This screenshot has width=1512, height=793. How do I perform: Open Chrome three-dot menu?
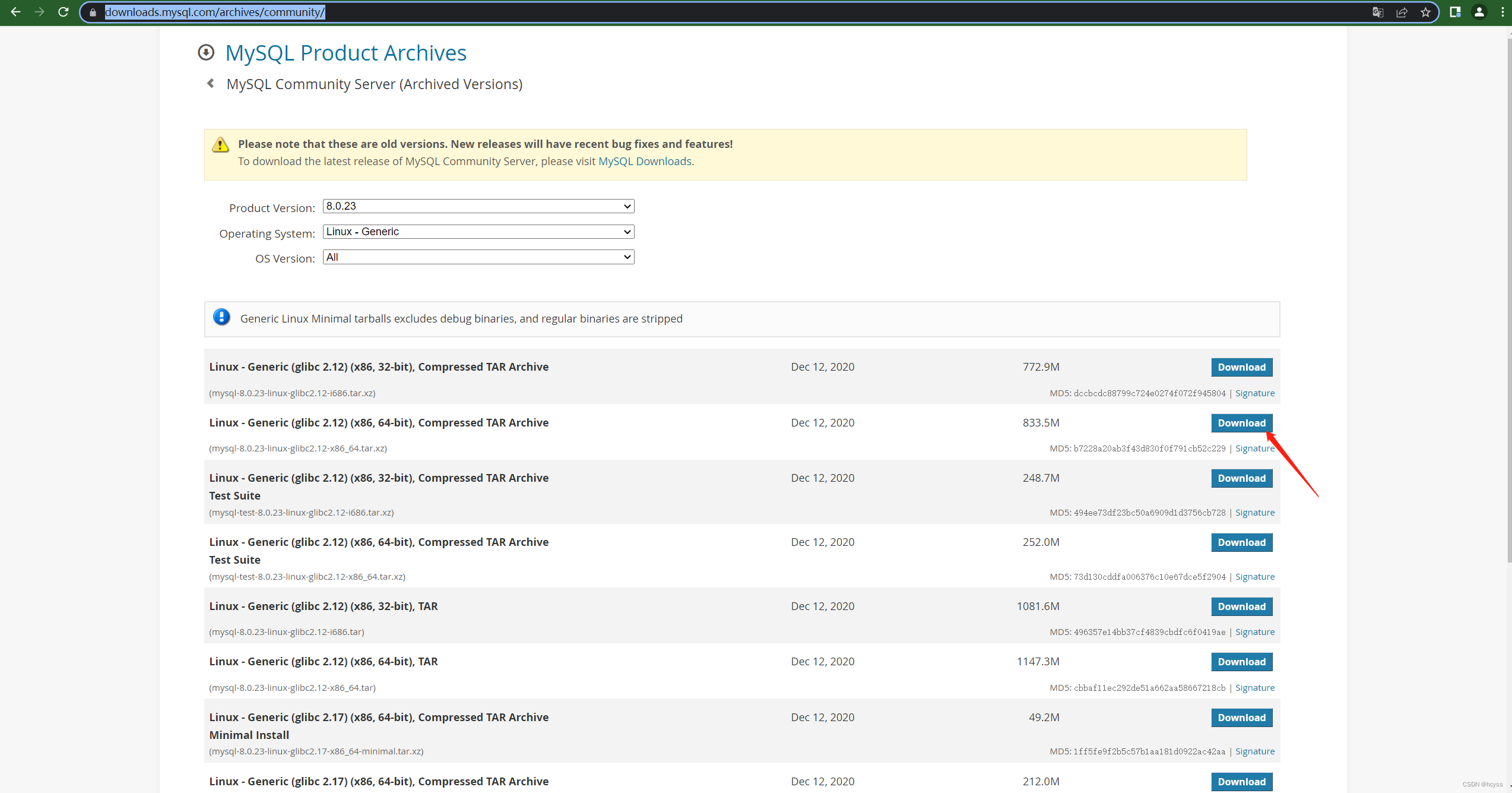1503,12
